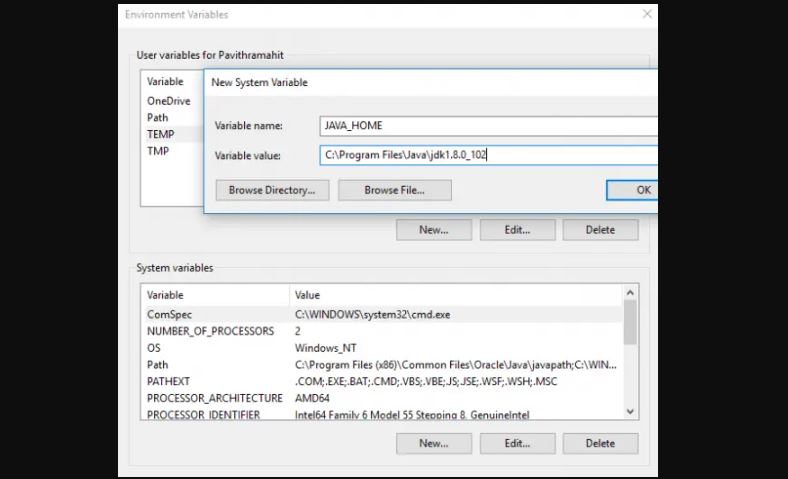This screenshot has width=788, height=479.
Task: Click the .COM;.EXE;.BAT PATHEXT value
Action: click(426, 381)
